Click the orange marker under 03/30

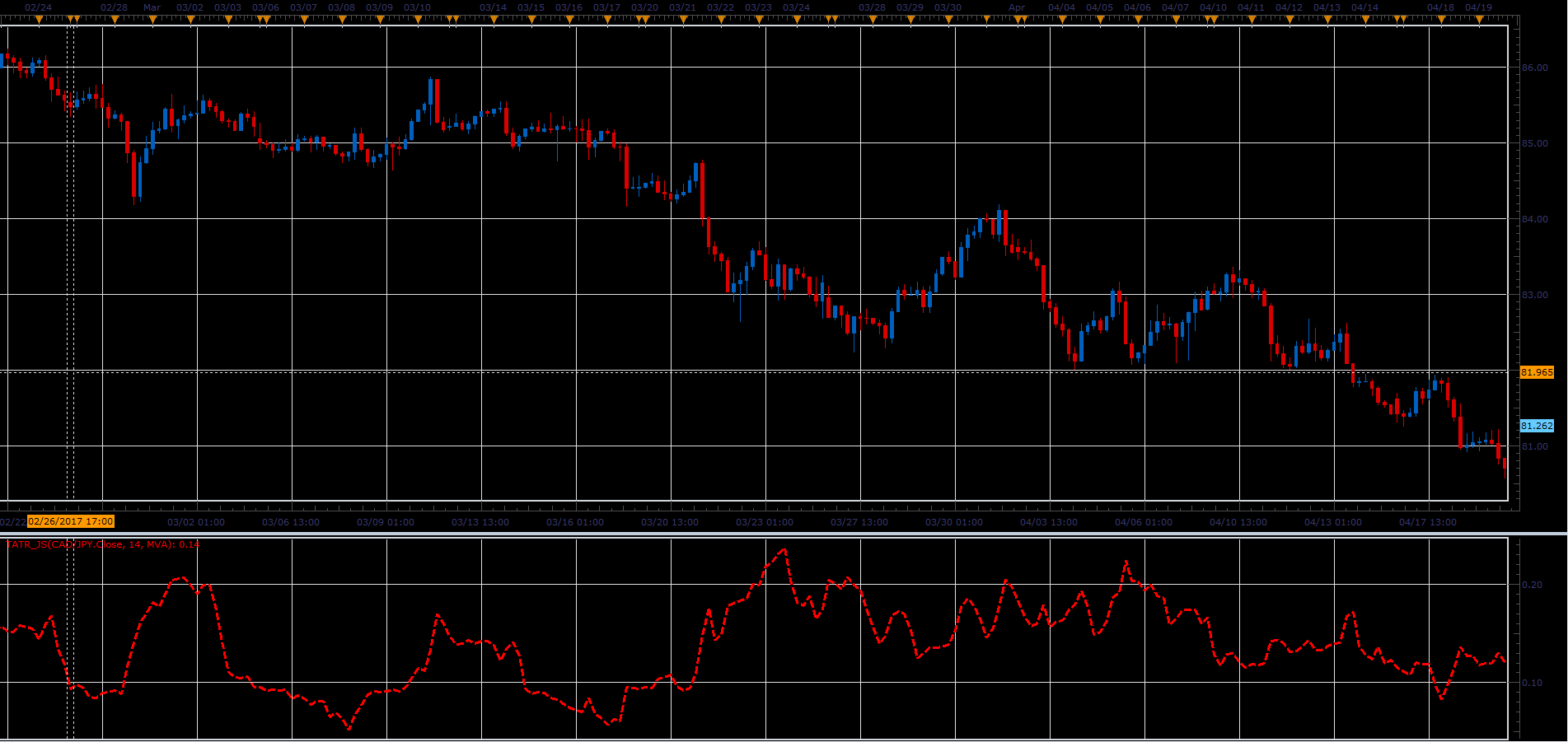tap(948, 19)
